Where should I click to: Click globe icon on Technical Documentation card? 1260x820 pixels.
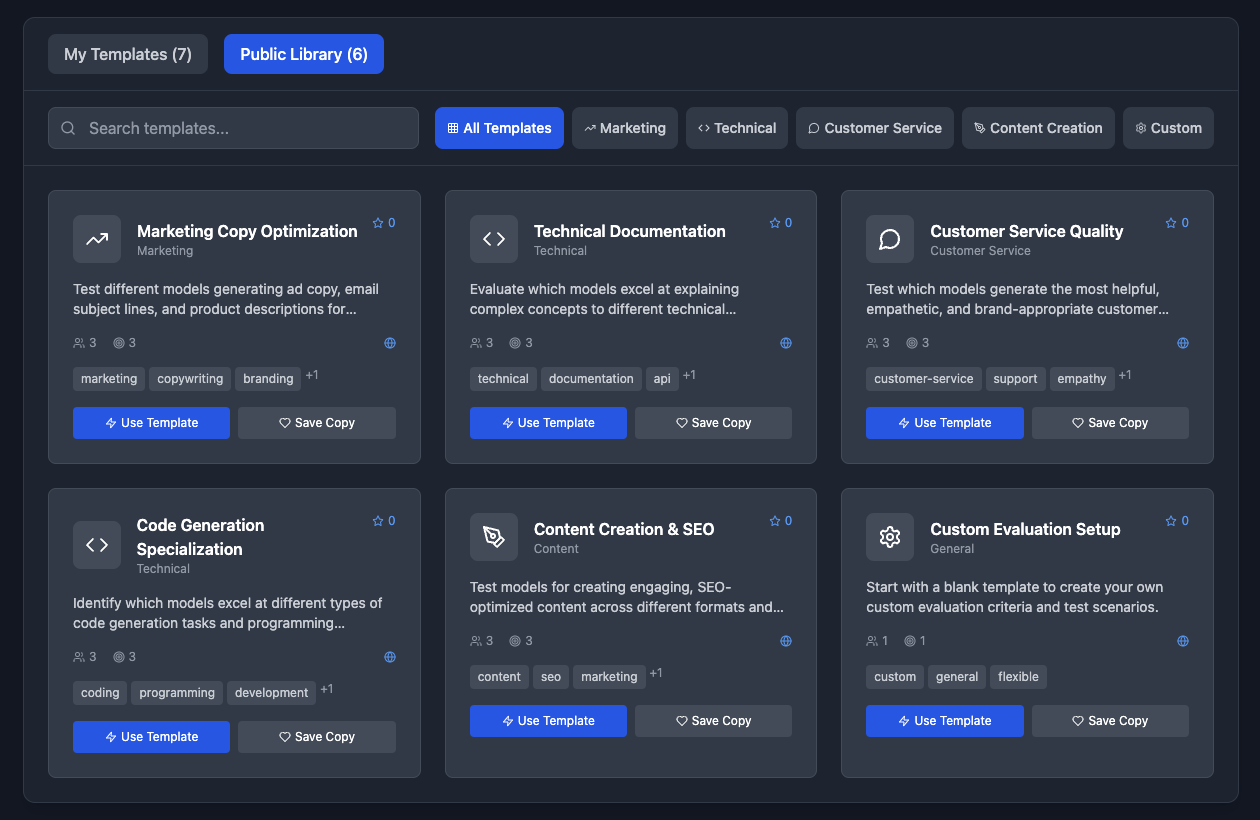(786, 343)
